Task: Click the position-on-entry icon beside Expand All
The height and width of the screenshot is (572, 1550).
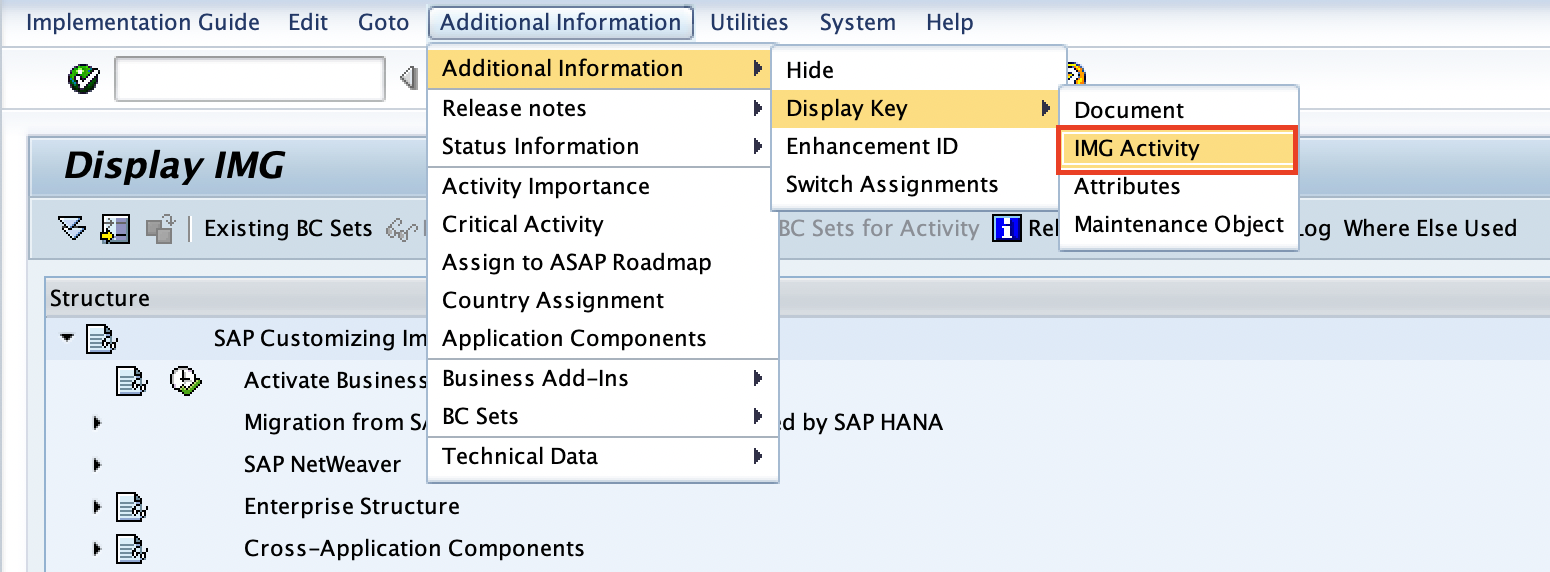Action: click(x=115, y=229)
